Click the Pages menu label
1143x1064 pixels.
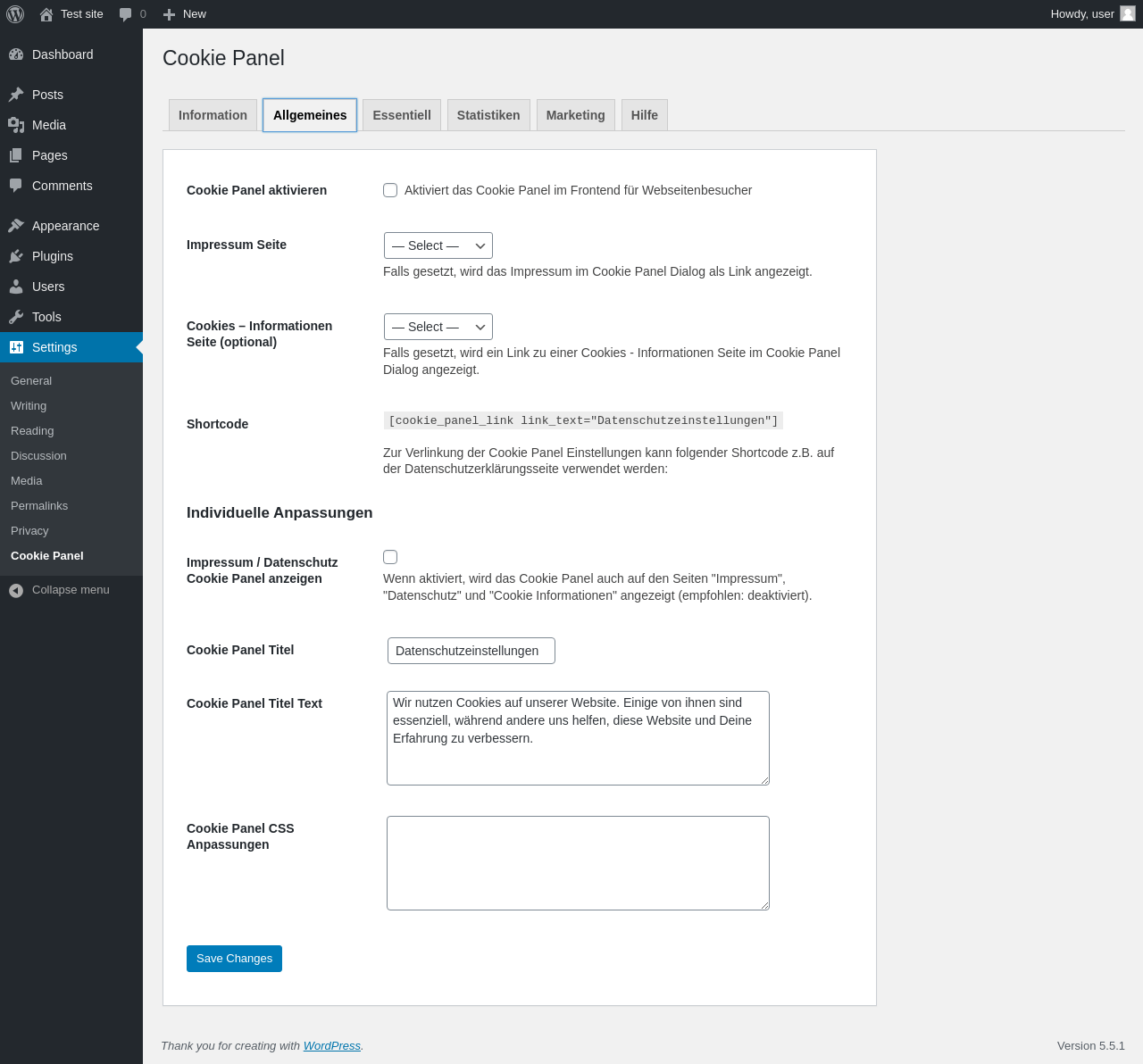click(x=50, y=155)
